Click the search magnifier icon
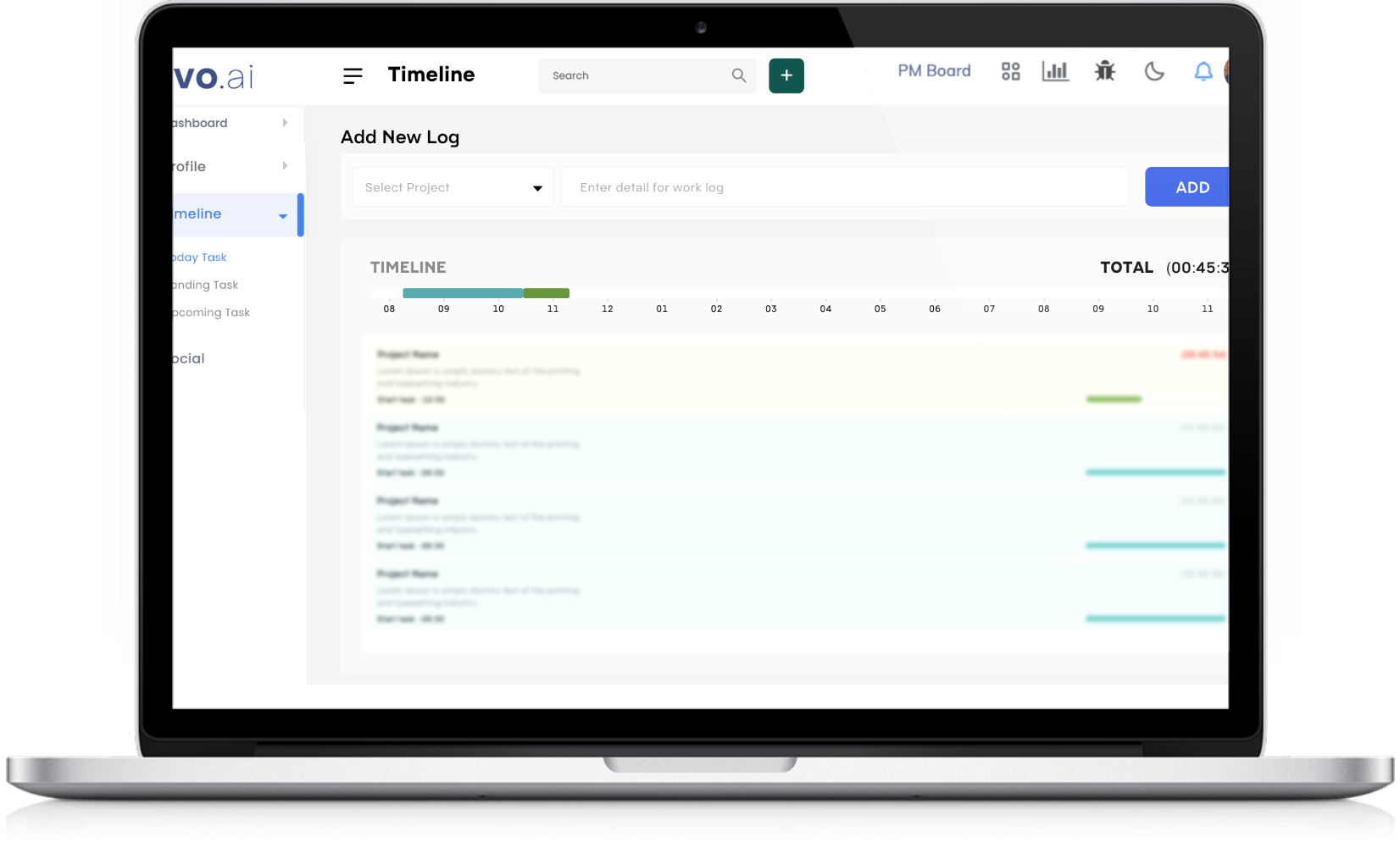 tap(738, 75)
